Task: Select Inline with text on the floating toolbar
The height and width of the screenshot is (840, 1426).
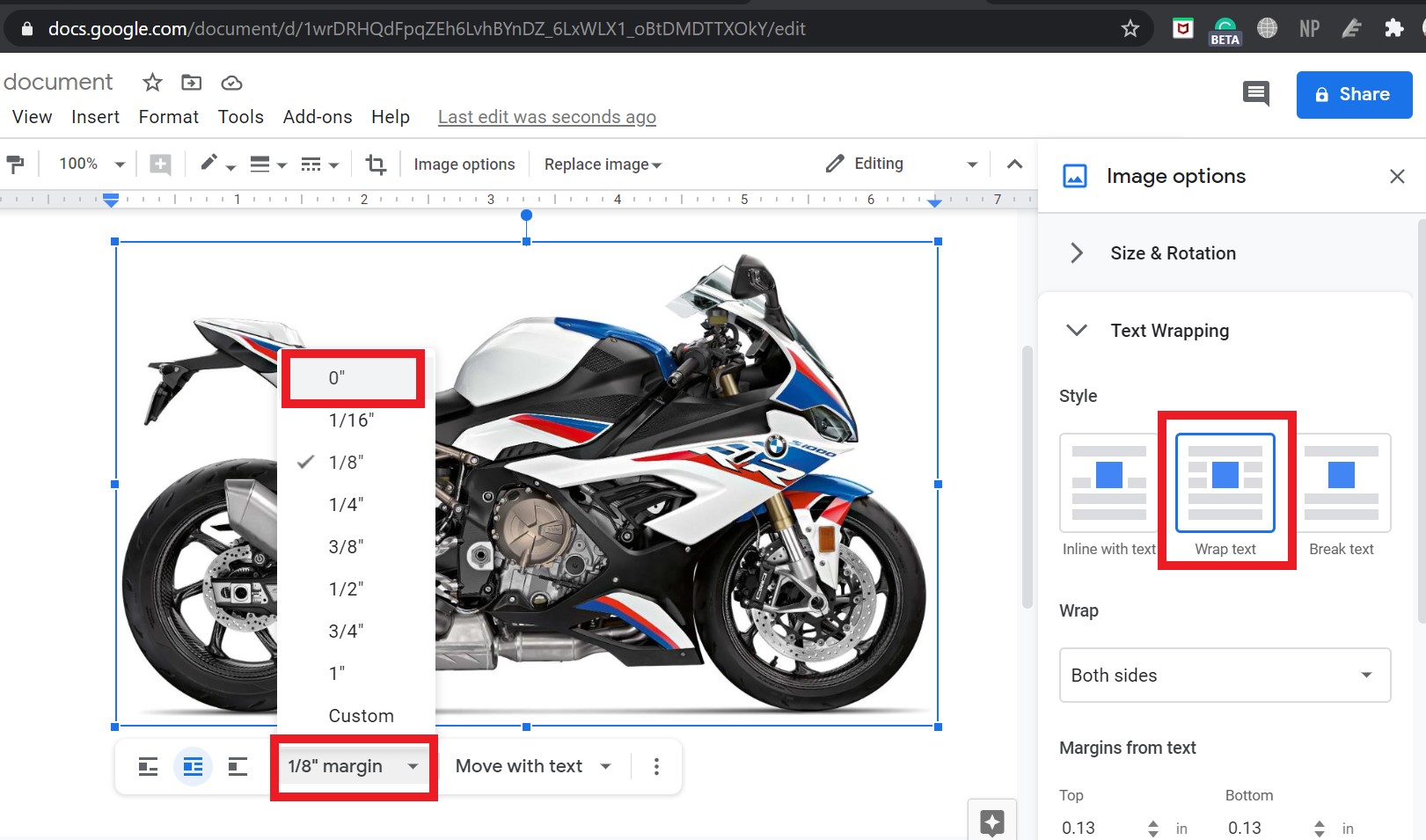Action: click(x=148, y=766)
